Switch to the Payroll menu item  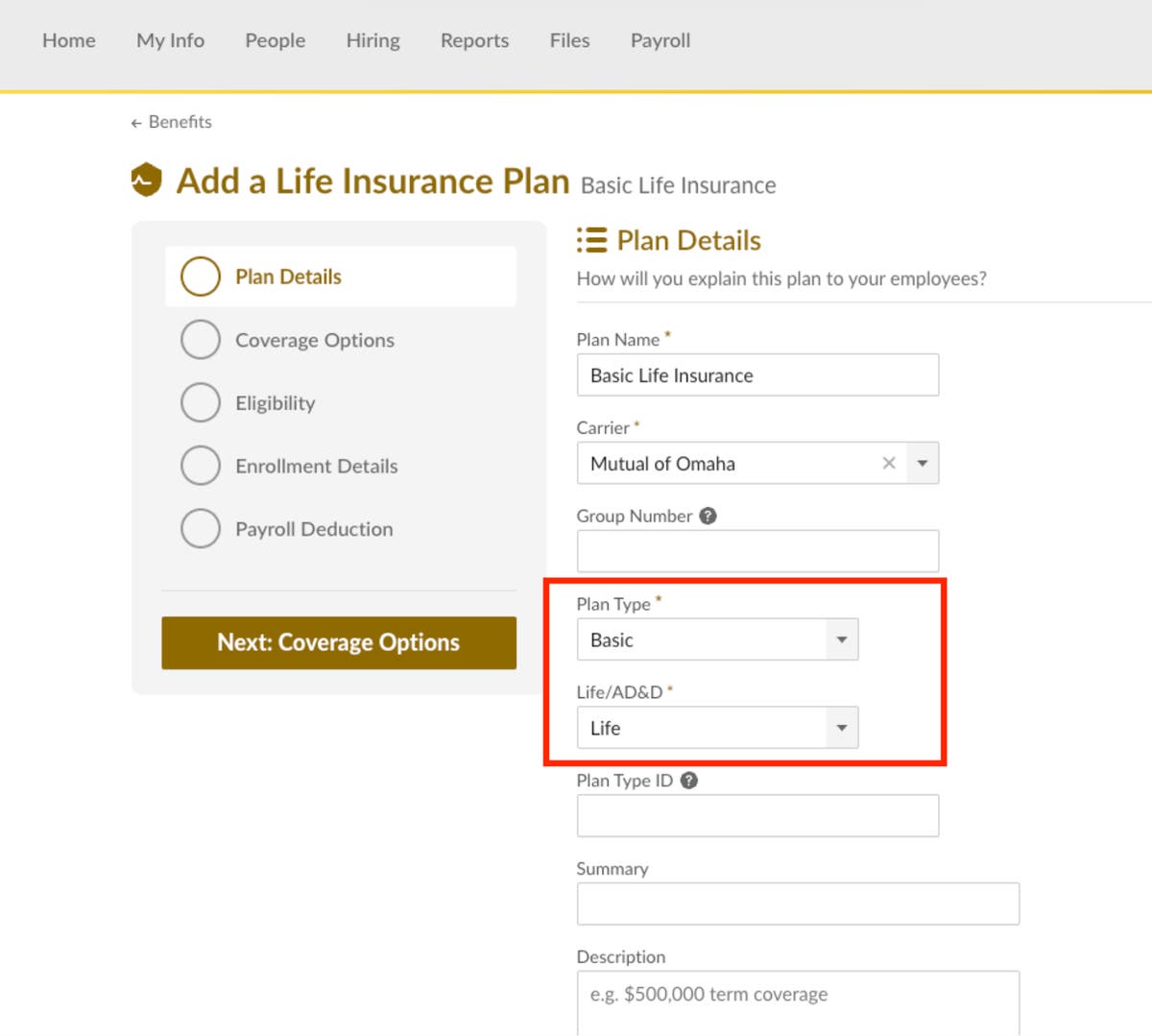coord(660,40)
